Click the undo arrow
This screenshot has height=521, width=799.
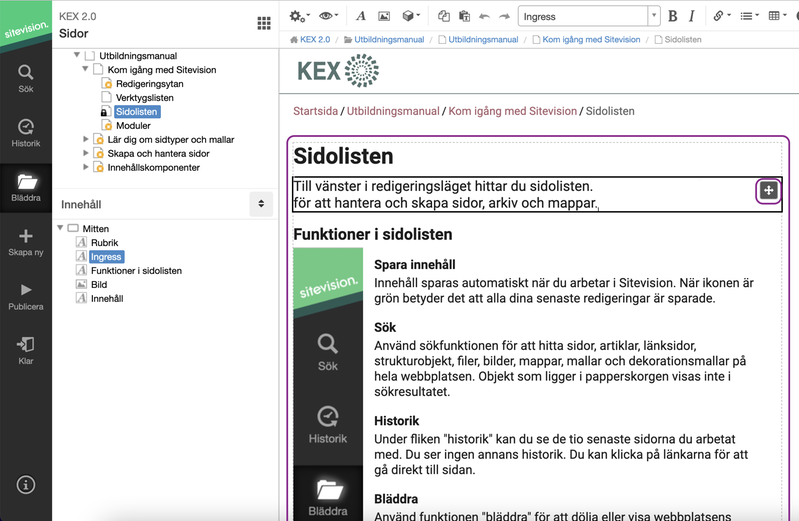484,17
